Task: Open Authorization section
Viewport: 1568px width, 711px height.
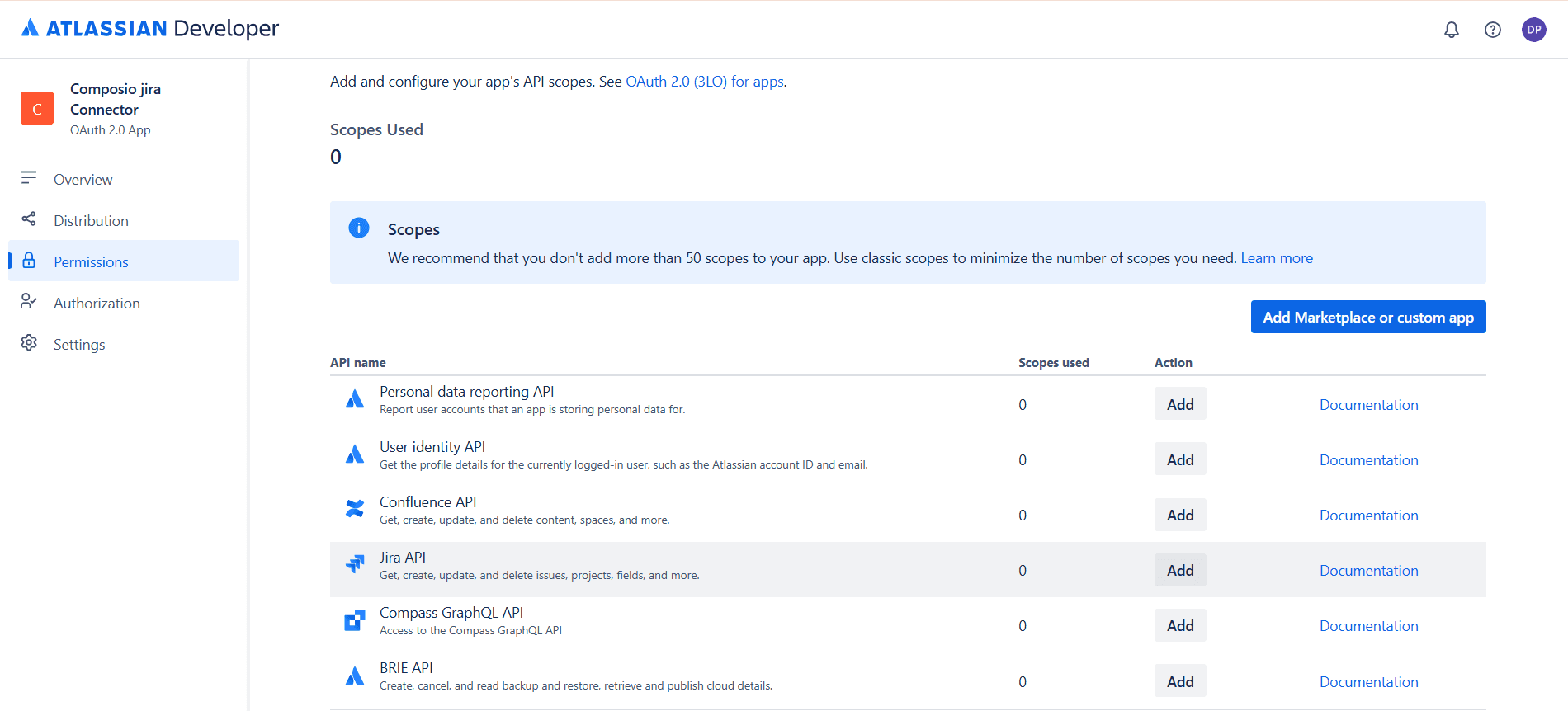Action: (x=124, y=303)
